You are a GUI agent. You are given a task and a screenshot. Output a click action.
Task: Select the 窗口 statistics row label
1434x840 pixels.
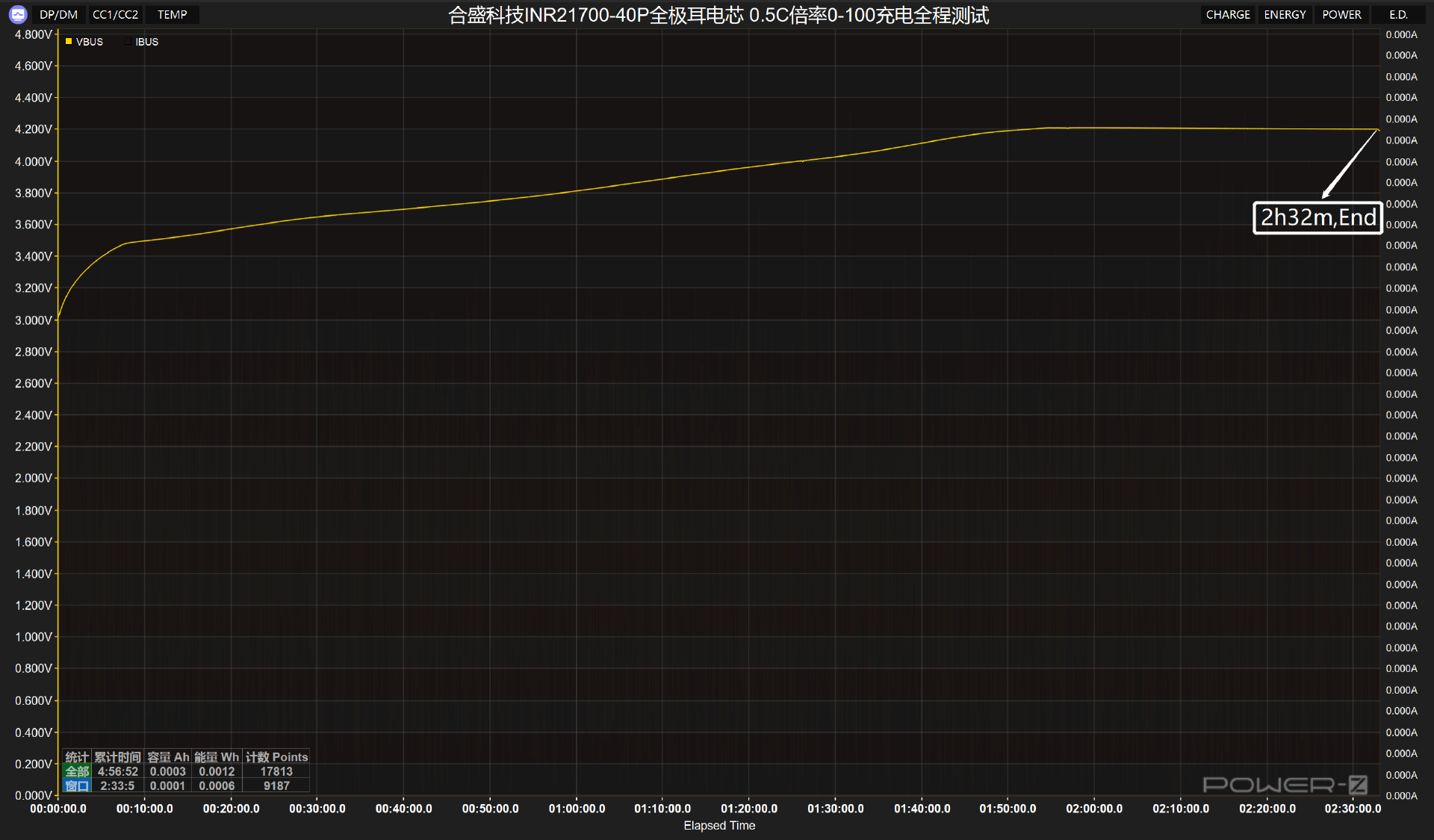77,785
